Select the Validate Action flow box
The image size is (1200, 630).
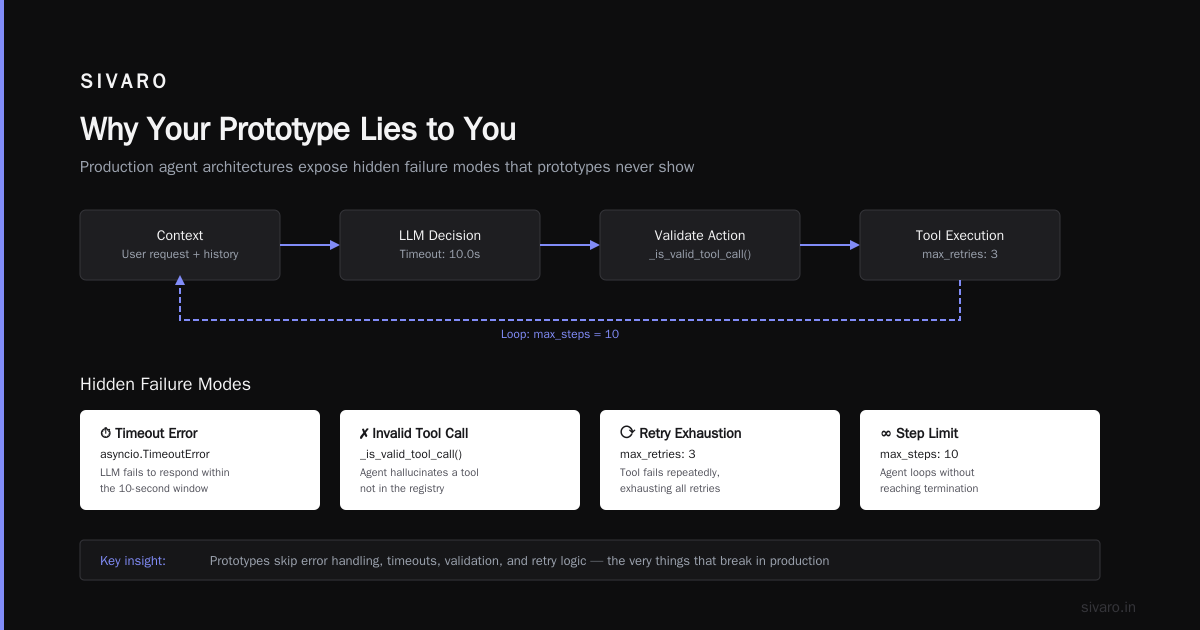click(x=700, y=245)
